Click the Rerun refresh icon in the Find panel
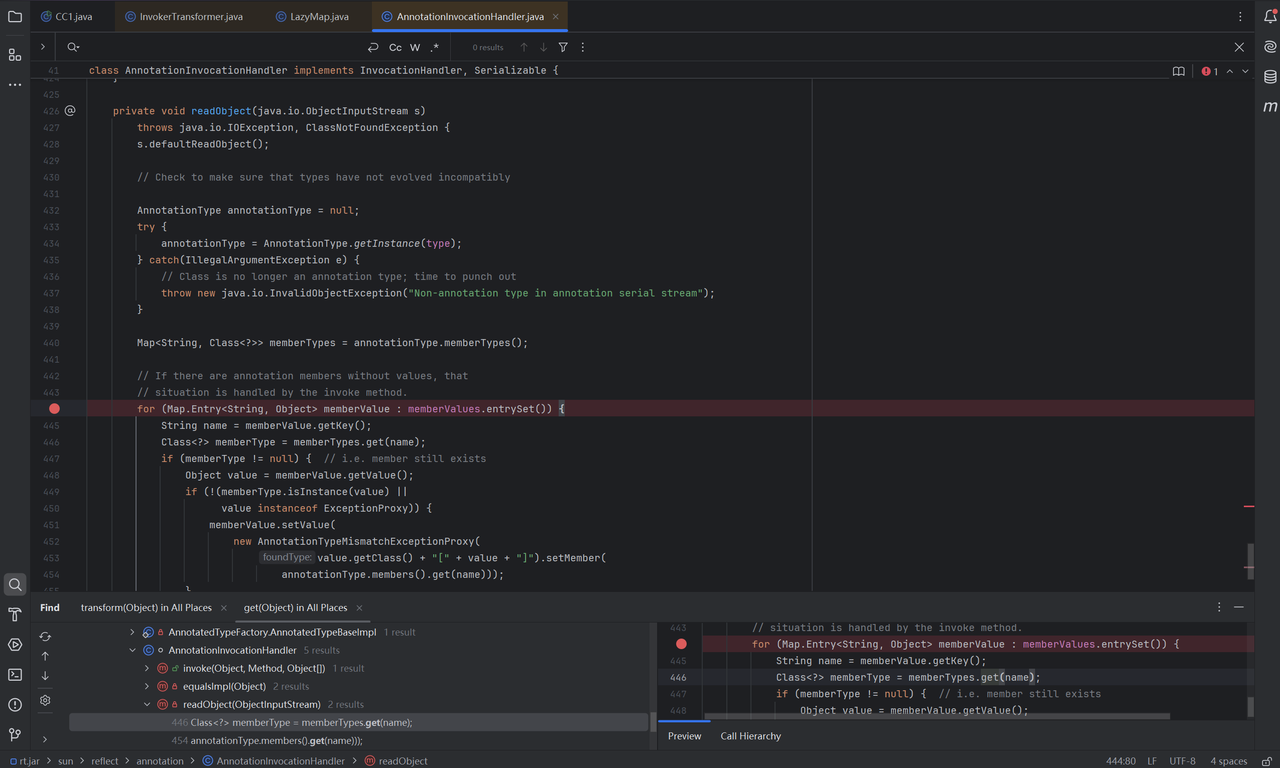Viewport: 1280px width, 768px height. 45,636
